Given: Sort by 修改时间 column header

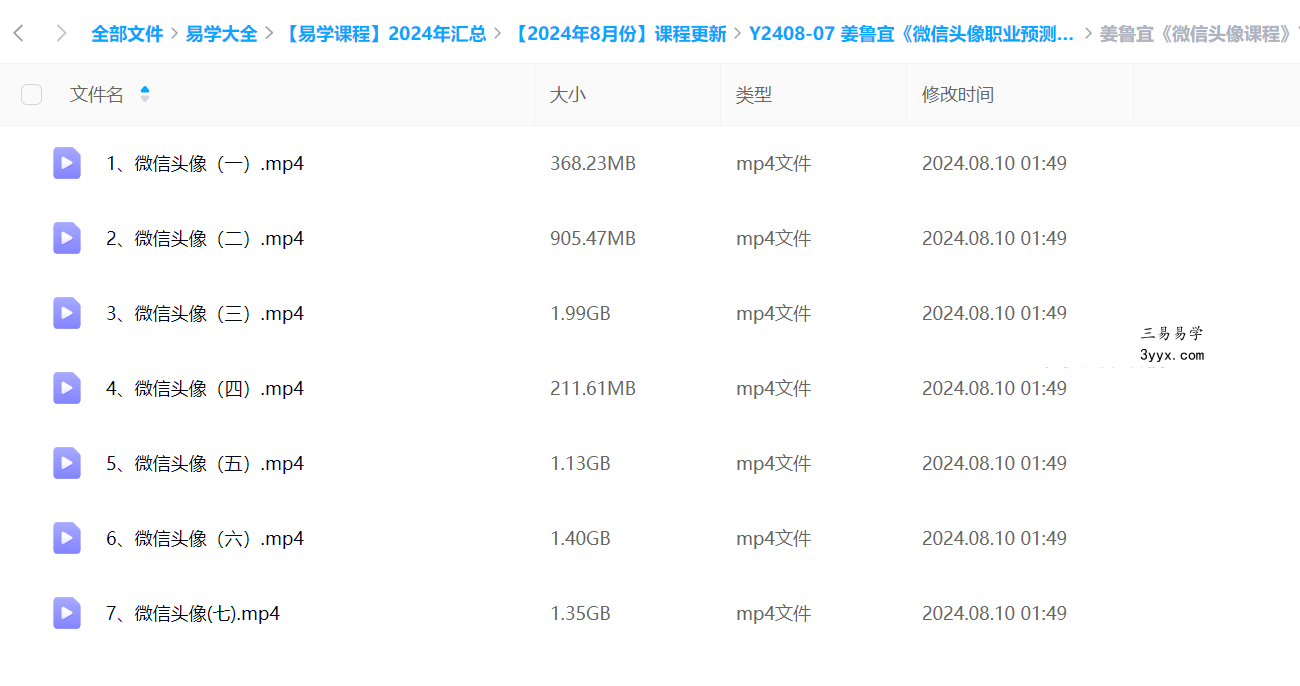Looking at the screenshot, I should tap(958, 95).
